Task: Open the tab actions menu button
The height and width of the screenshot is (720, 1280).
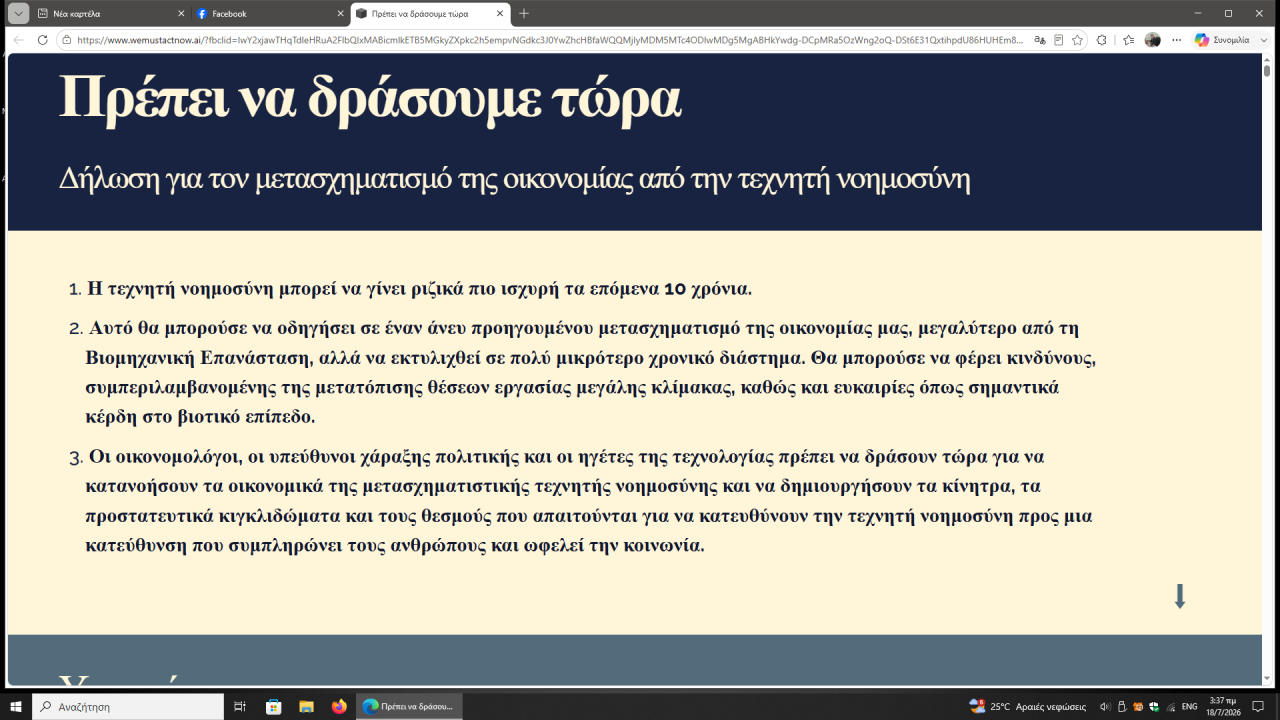Action: coord(18,13)
